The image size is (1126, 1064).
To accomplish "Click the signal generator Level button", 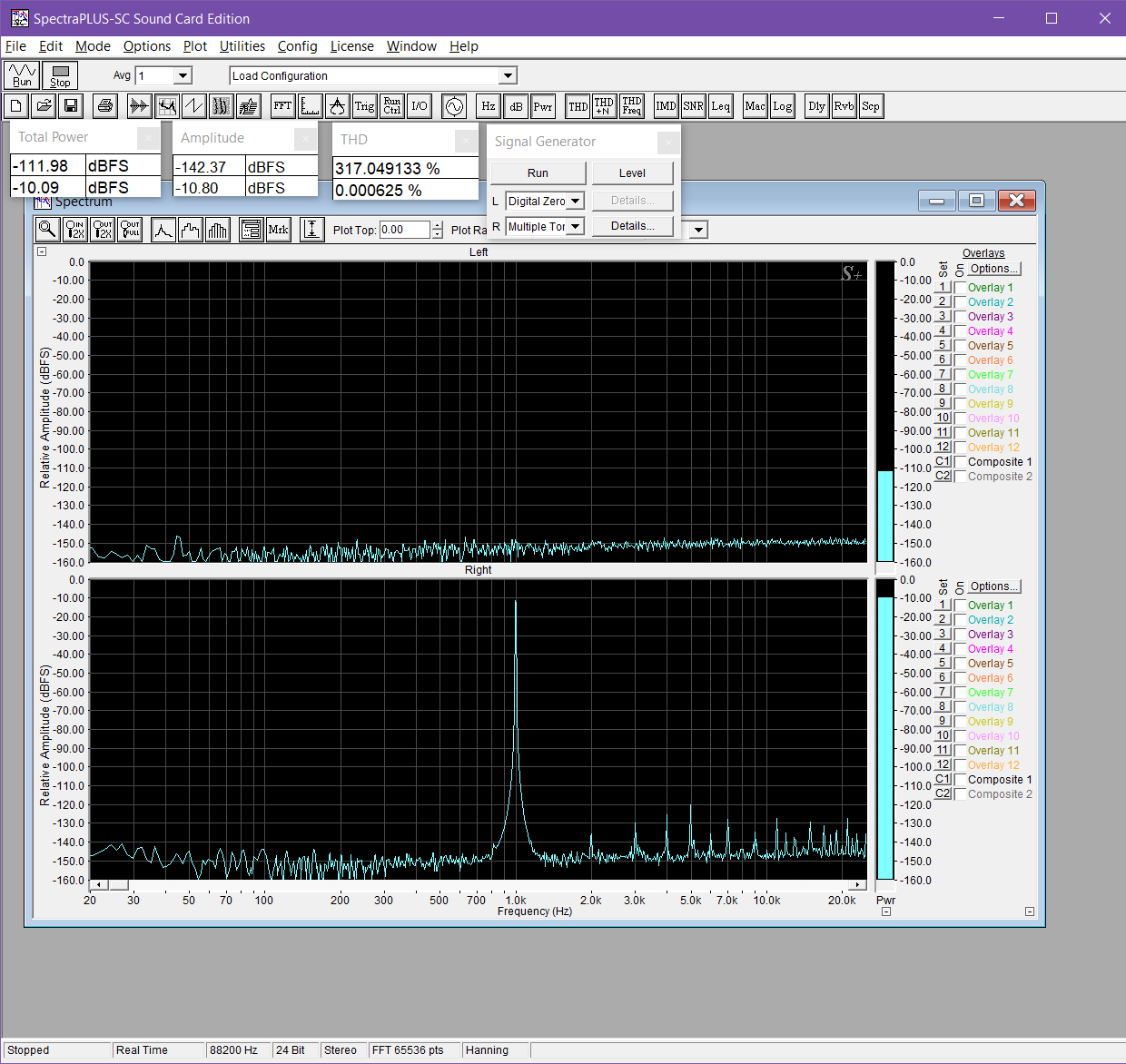I will (x=632, y=173).
